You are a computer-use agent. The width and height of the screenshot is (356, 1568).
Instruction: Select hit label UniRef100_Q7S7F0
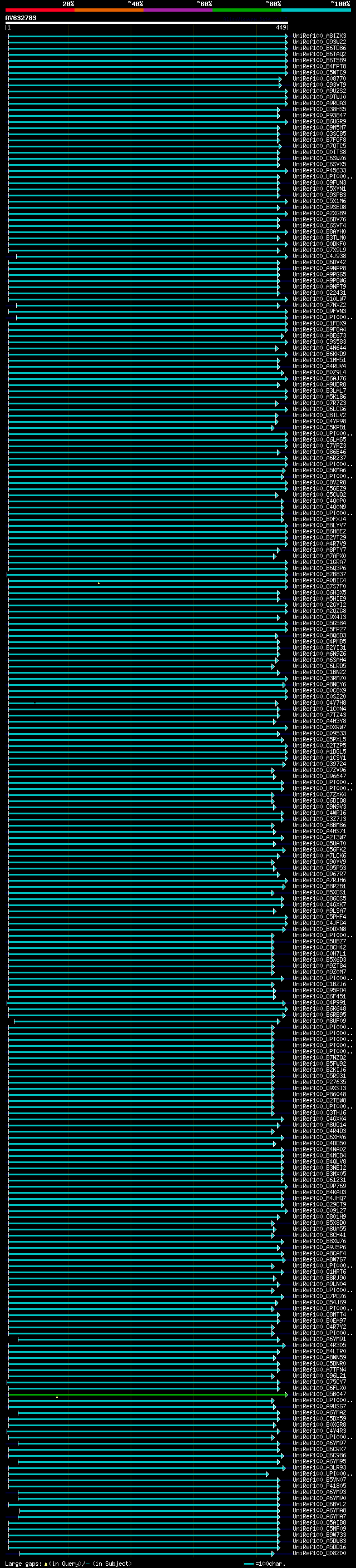point(319,587)
